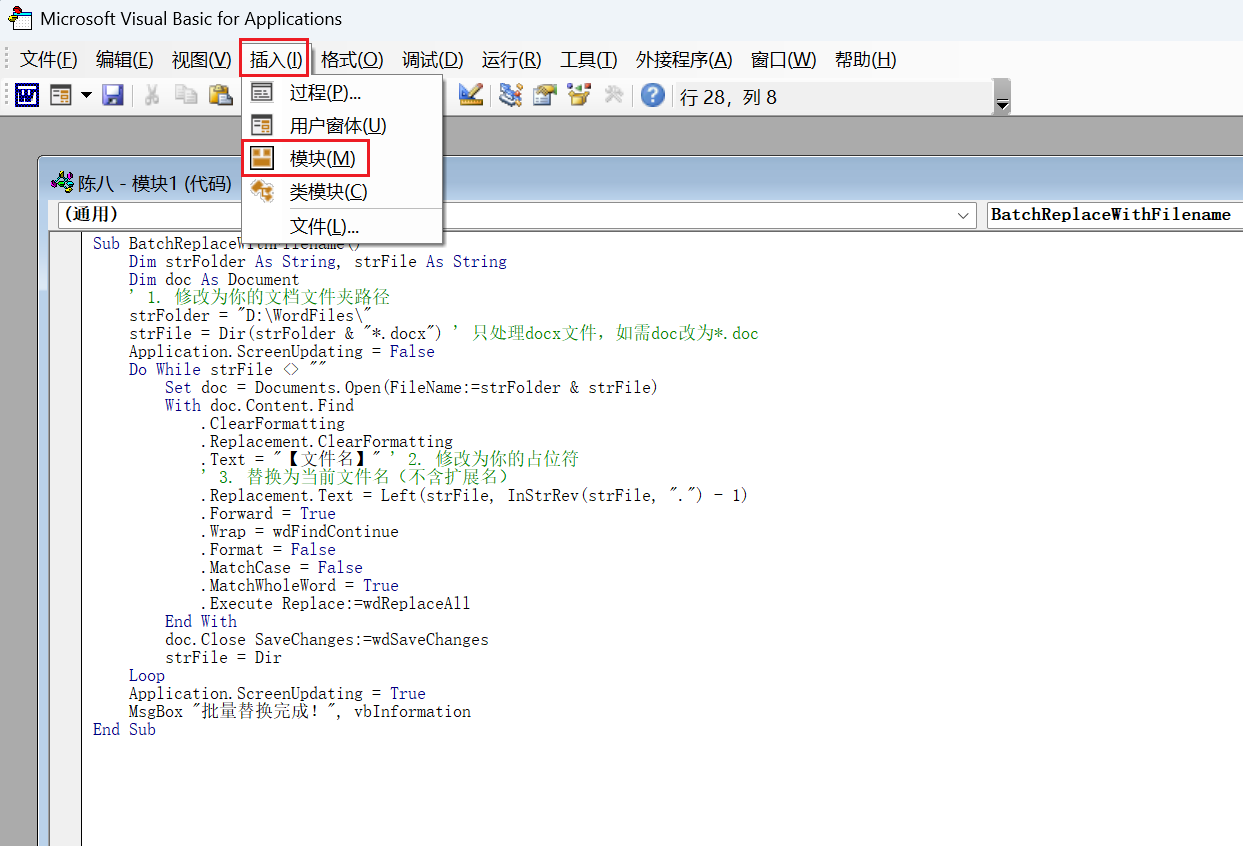The width and height of the screenshot is (1243, 846).
Task: Open the Object Browser icon
Action: coord(579,95)
